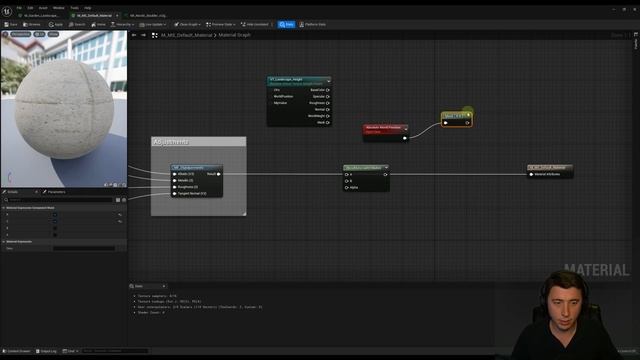Image resolution: width=640 pixels, height=360 pixels.
Task: Click the landscape node Mask output pin
Action: pos(328,122)
